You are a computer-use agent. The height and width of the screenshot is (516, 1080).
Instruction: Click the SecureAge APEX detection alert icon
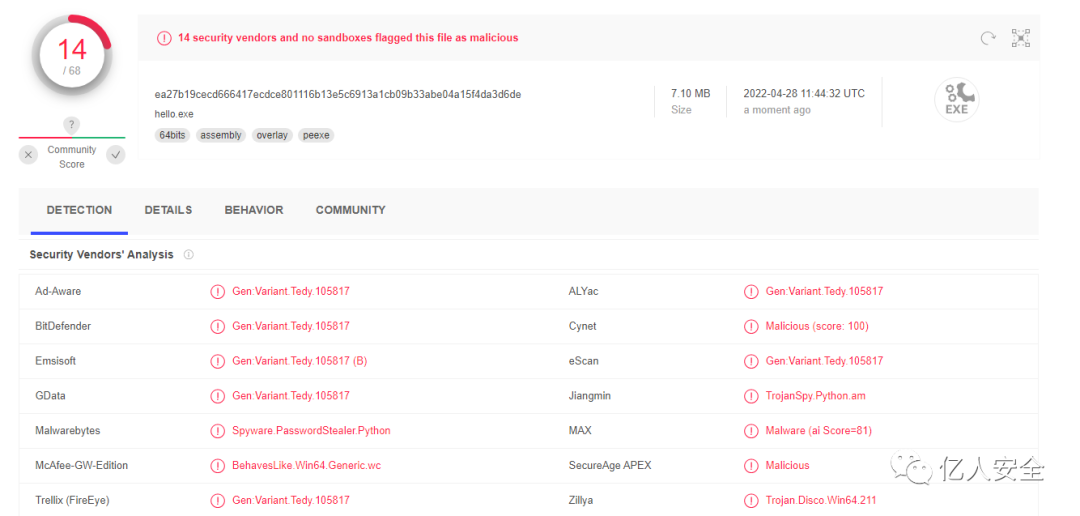[x=751, y=466]
